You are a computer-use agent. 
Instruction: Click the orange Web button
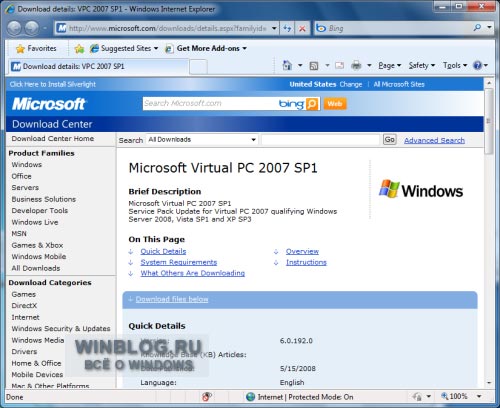click(335, 104)
